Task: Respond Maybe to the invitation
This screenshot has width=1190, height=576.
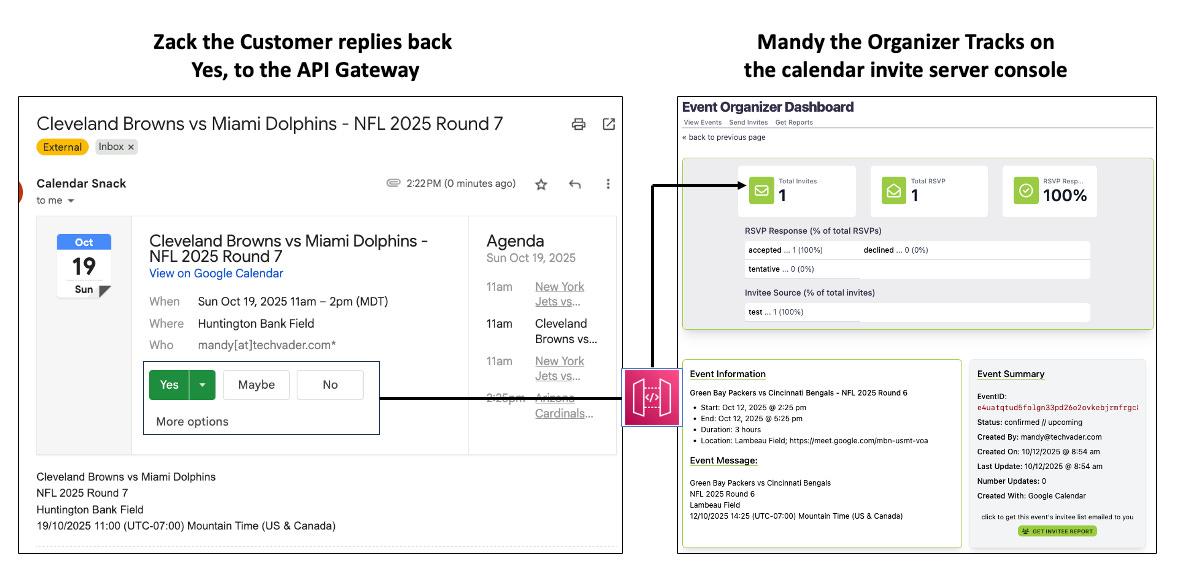Action: click(257, 386)
